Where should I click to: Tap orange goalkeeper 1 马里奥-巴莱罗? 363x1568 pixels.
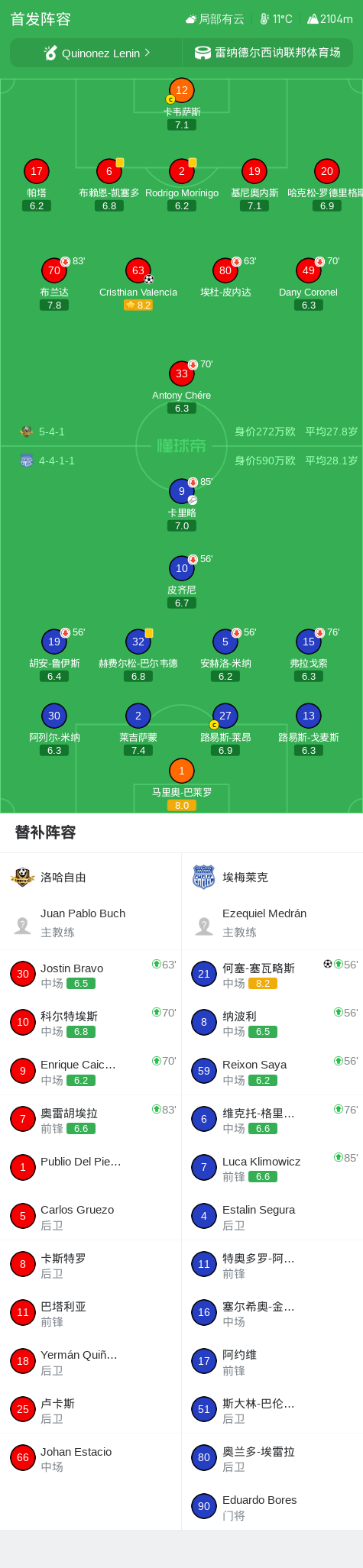click(182, 771)
